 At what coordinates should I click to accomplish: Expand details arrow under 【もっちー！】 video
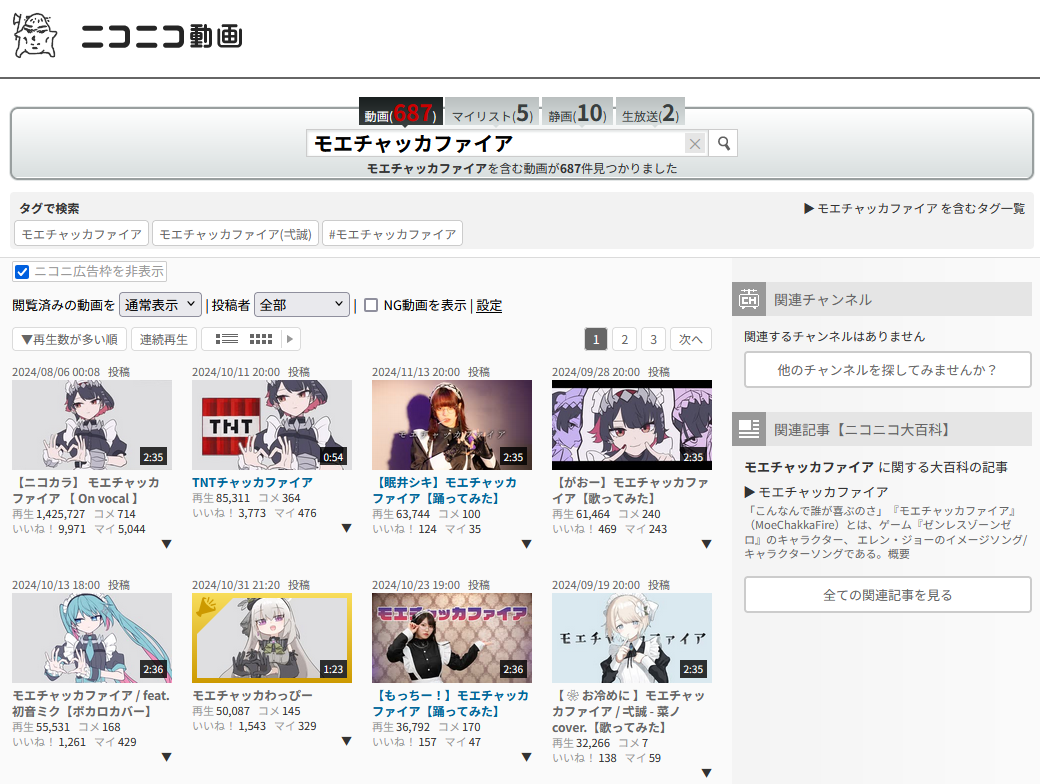[x=527, y=757]
